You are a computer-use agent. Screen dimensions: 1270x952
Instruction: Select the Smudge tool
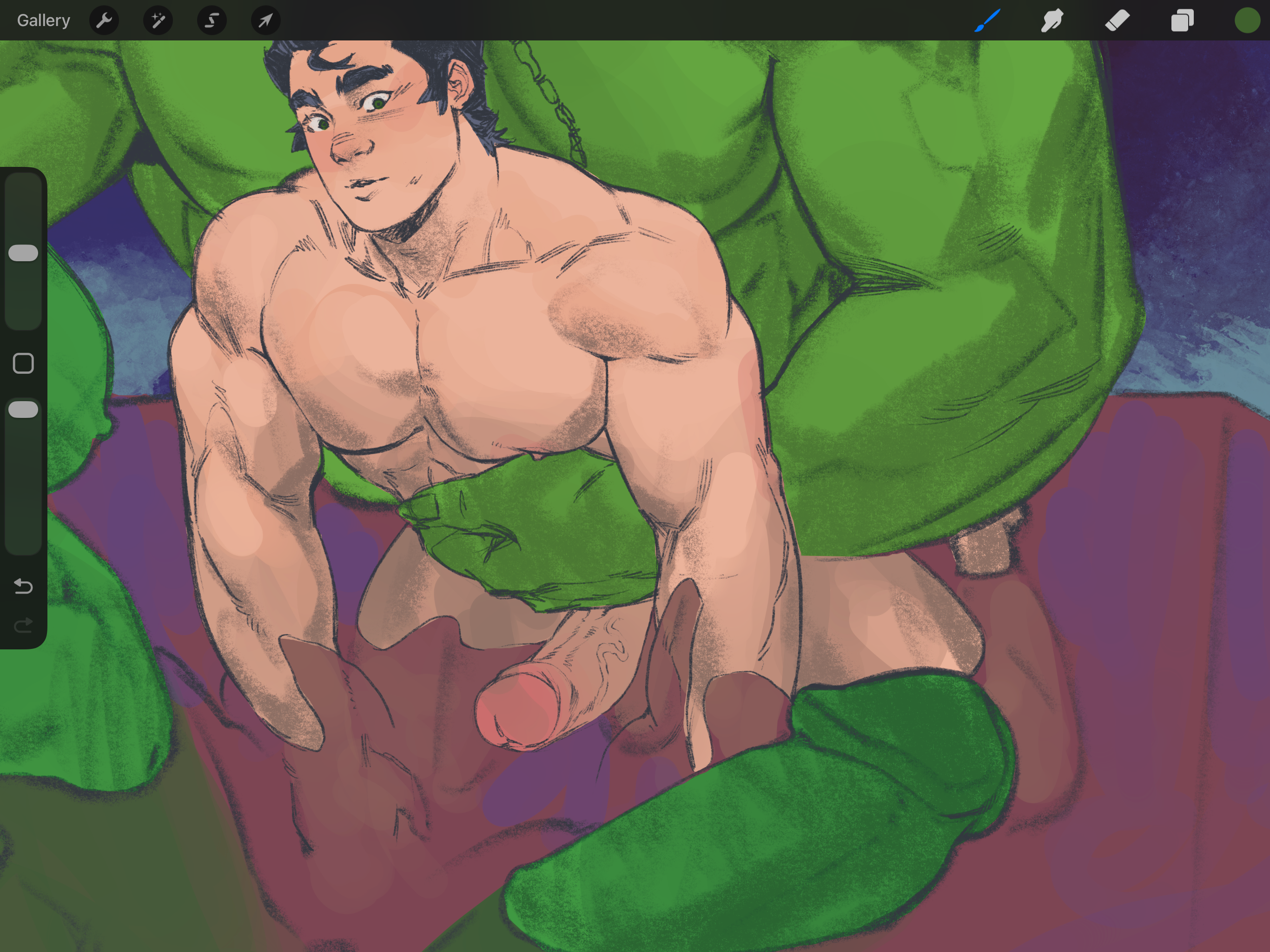click(x=1052, y=20)
